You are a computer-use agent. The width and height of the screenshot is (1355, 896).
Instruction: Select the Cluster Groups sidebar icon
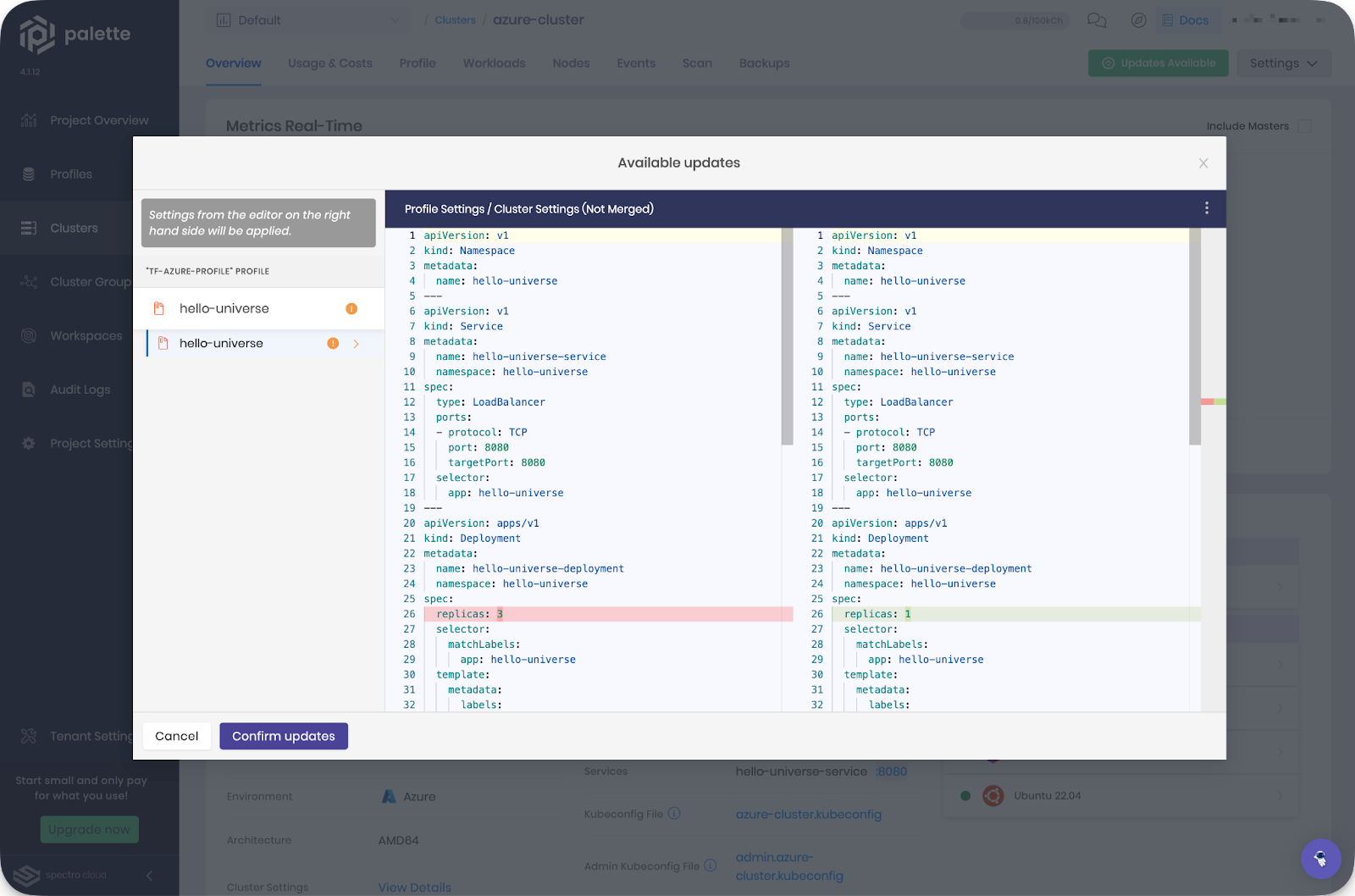pyautogui.click(x=28, y=281)
